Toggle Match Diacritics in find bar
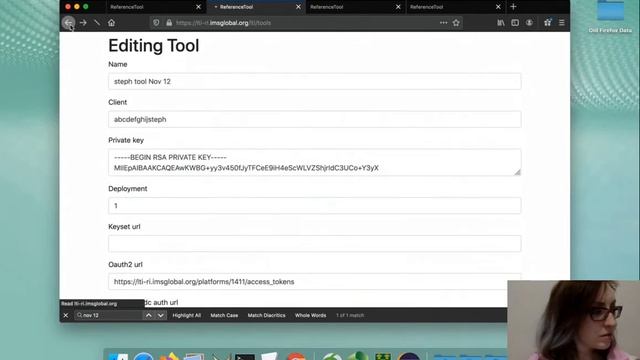Screen dimensions: 640x360 (x=267, y=315)
